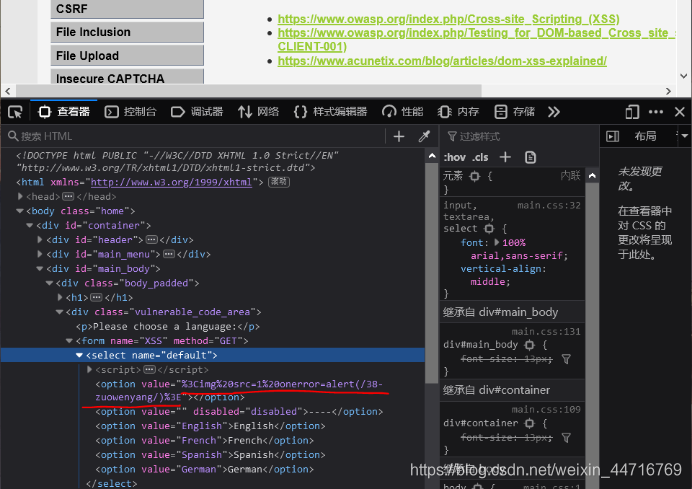Collapse the select name="default" node
Viewport: 692px width, 489px height.
coord(79,355)
